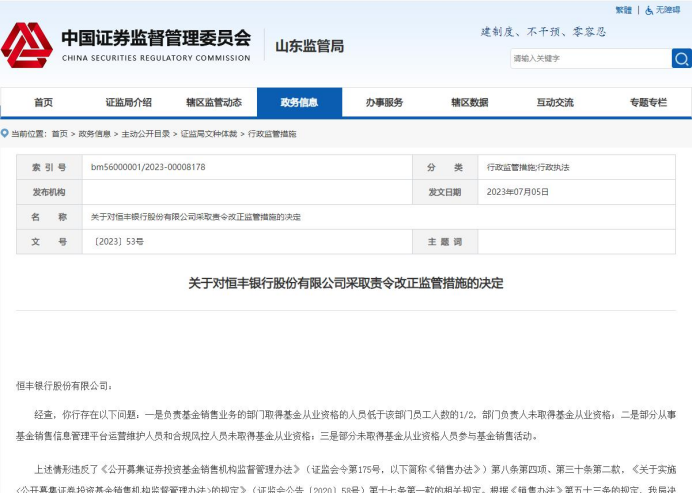Click the CSRC red logo emblem
693x493 pixels.
pyautogui.click(x=27, y=44)
